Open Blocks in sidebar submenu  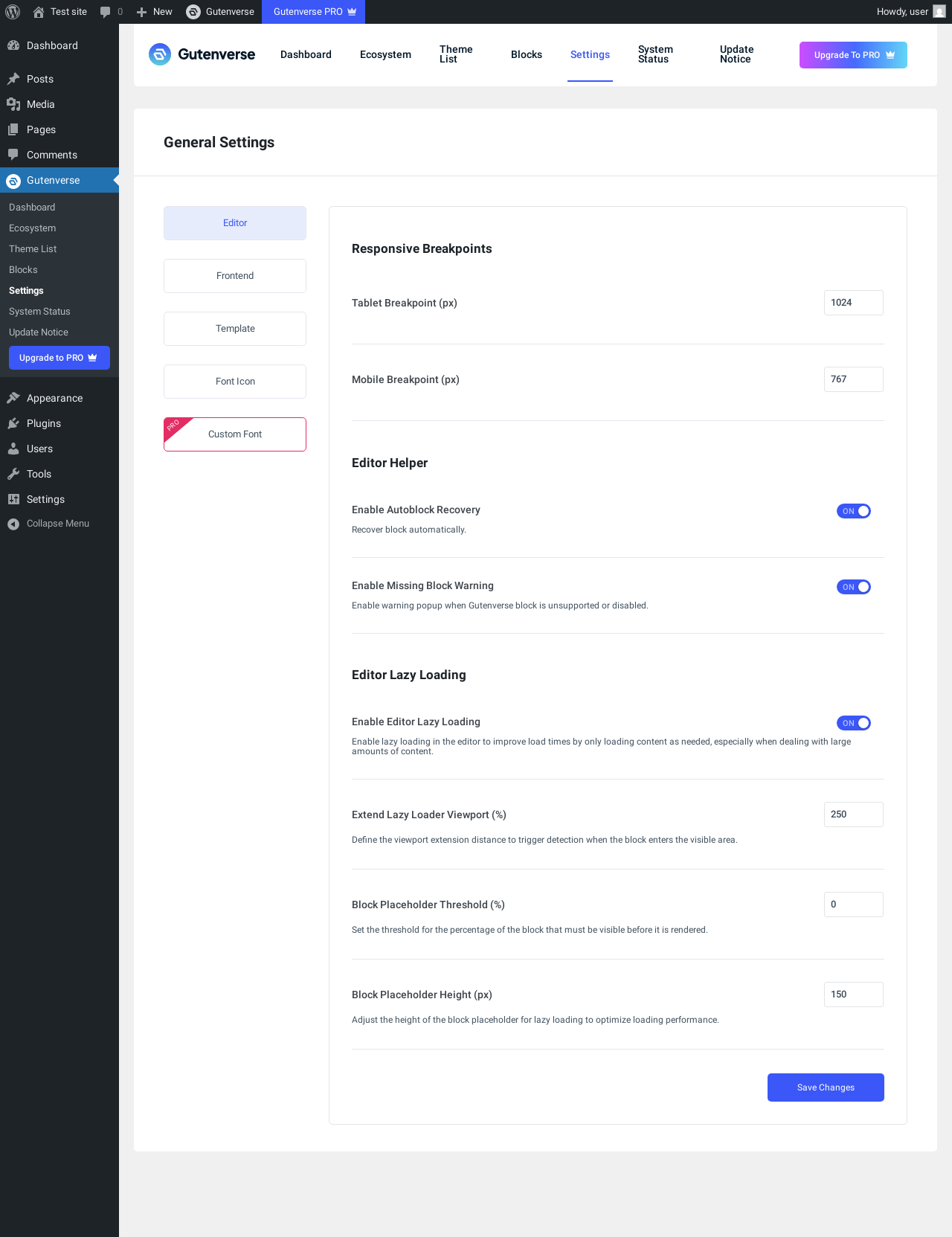pyautogui.click(x=23, y=270)
